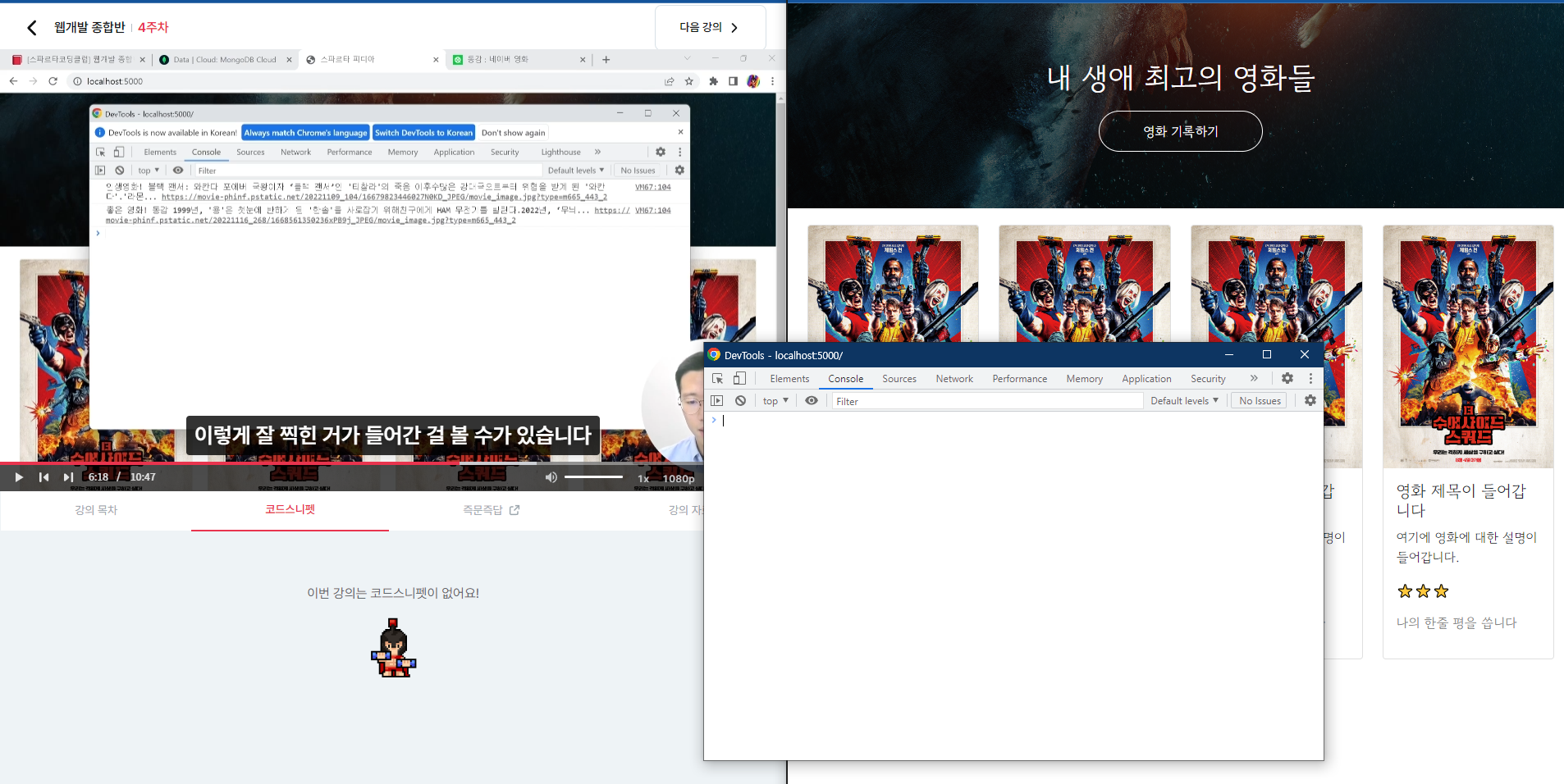Open side panel icon in video browser
This screenshot has width=1564, height=784.
point(733,81)
